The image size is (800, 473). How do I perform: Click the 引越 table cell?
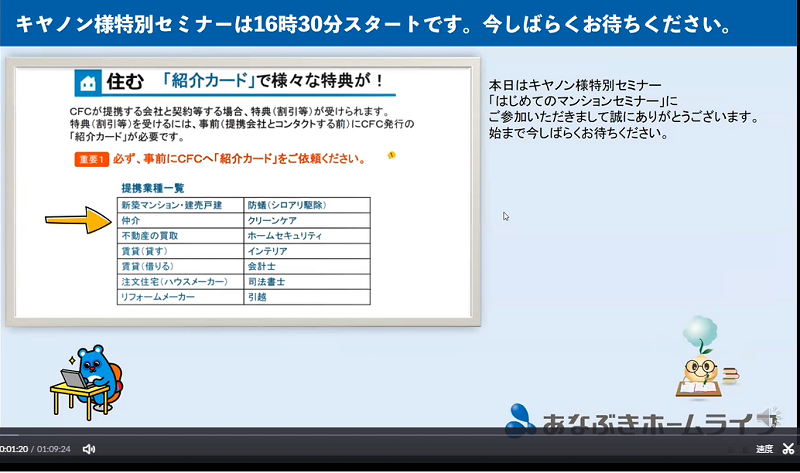click(x=307, y=297)
